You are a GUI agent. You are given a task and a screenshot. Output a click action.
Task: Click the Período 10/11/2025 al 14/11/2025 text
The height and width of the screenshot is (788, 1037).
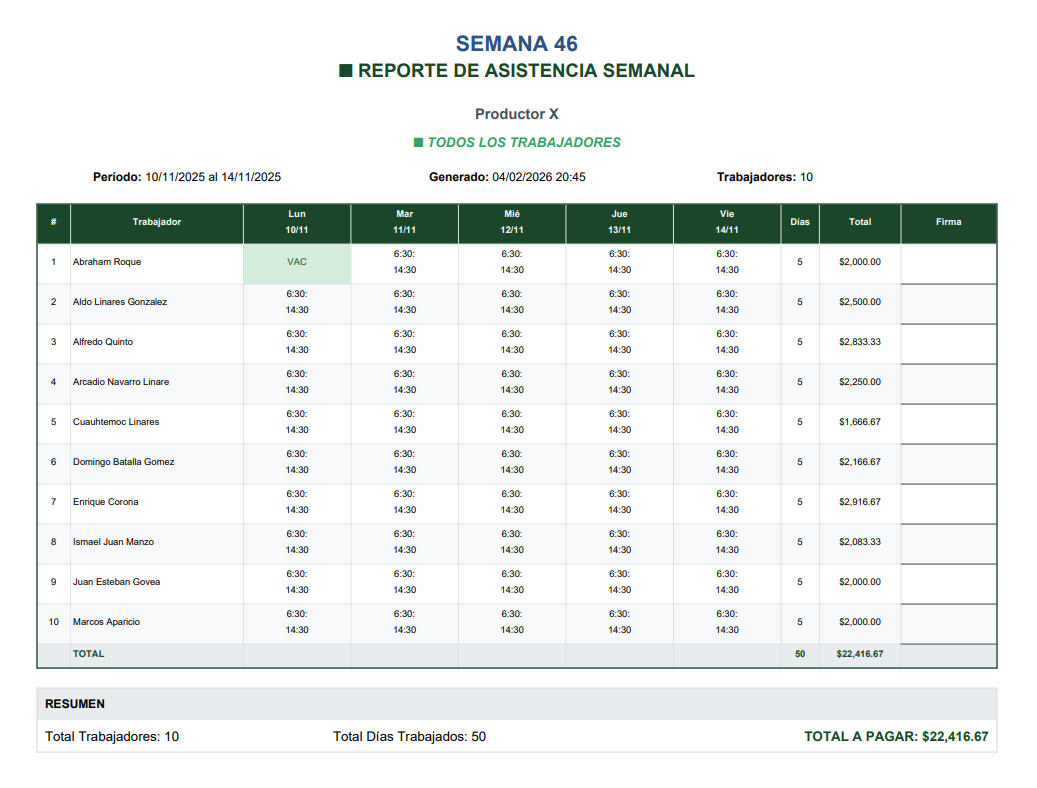(x=187, y=177)
